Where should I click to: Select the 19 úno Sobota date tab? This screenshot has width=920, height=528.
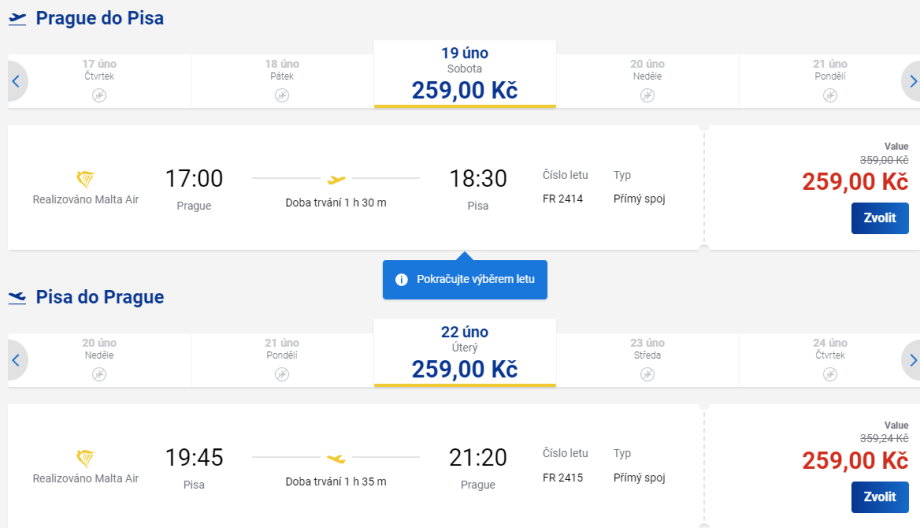(x=464, y=74)
